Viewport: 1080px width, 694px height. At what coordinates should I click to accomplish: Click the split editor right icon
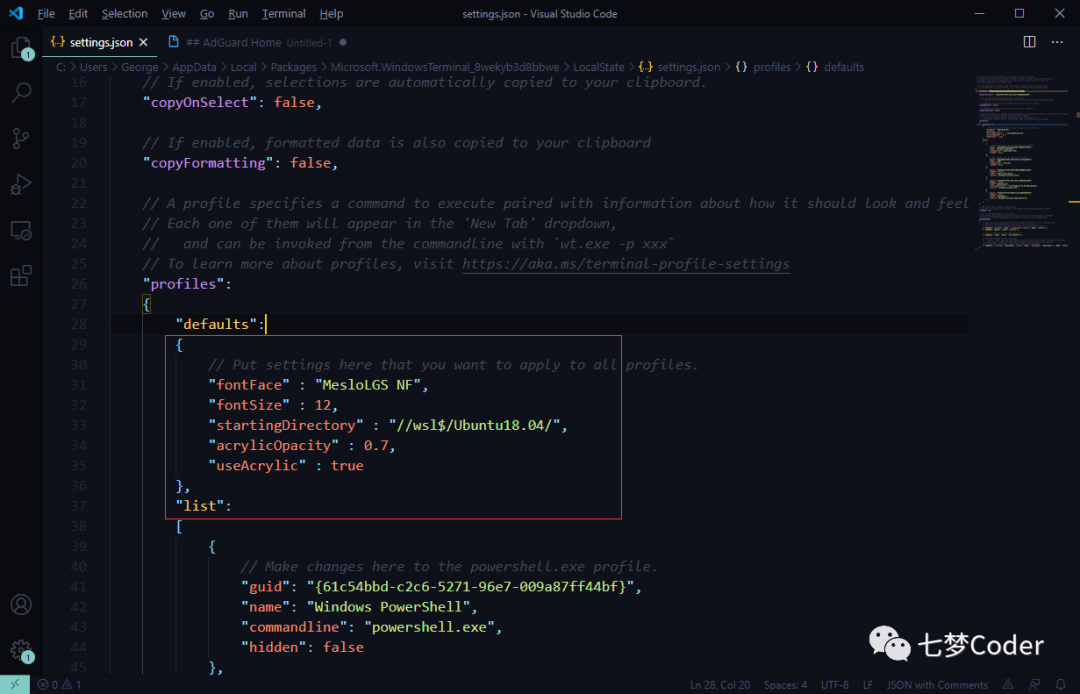click(1029, 42)
